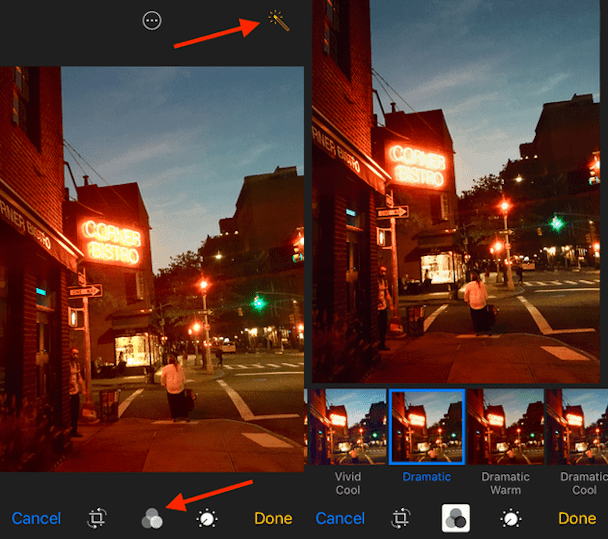Tap Cancel in the right filter screen
608x539 pixels.
pyautogui.click(x=340, y=518)
